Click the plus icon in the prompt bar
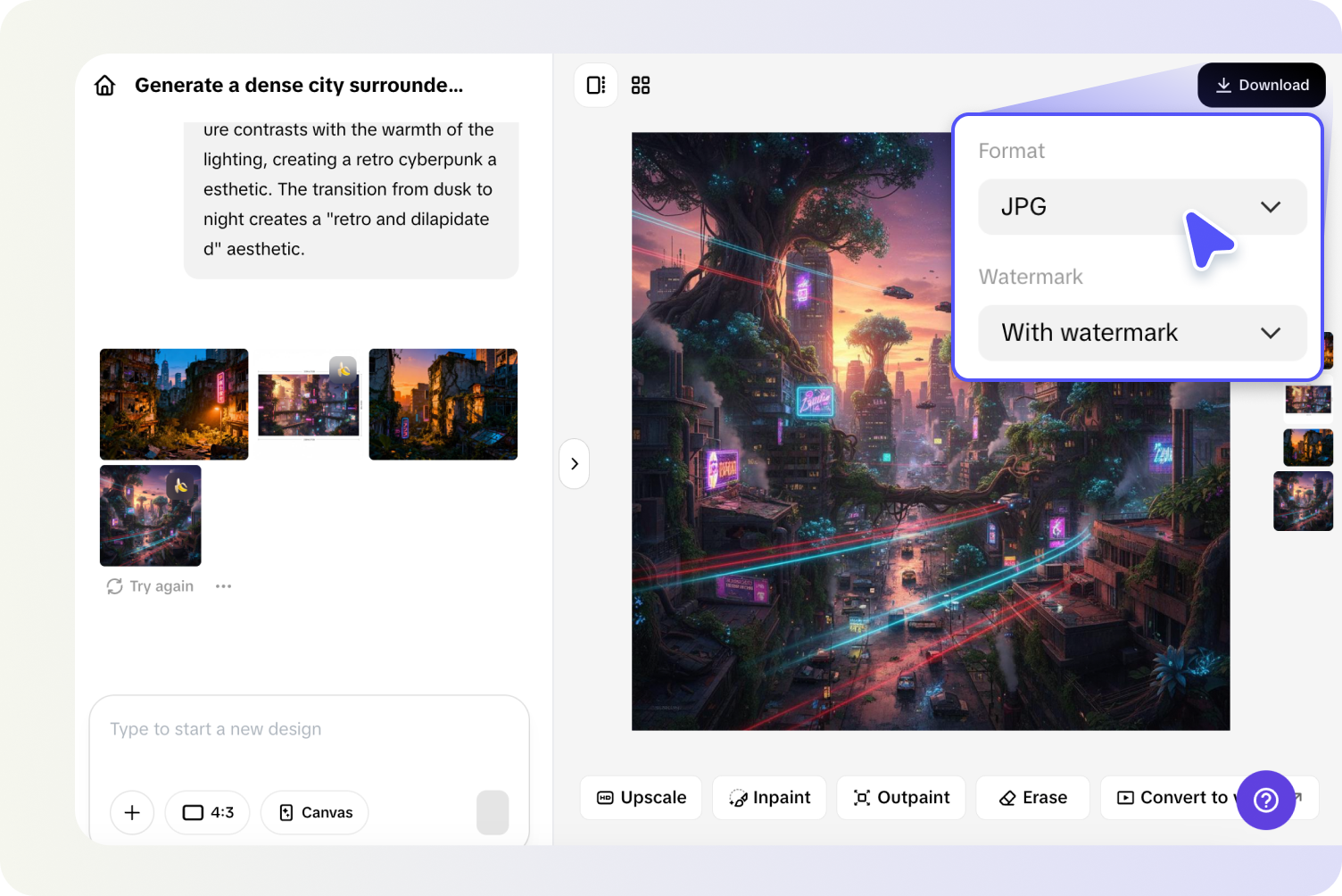Image resolution: width=1342 pixels, height=896 pixels. click(131, 812)
